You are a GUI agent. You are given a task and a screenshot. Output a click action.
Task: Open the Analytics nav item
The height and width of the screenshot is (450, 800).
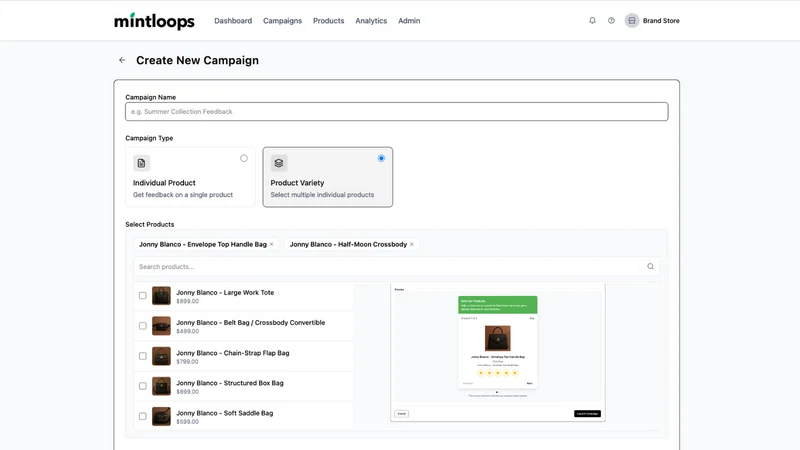[x=371, y=21]
